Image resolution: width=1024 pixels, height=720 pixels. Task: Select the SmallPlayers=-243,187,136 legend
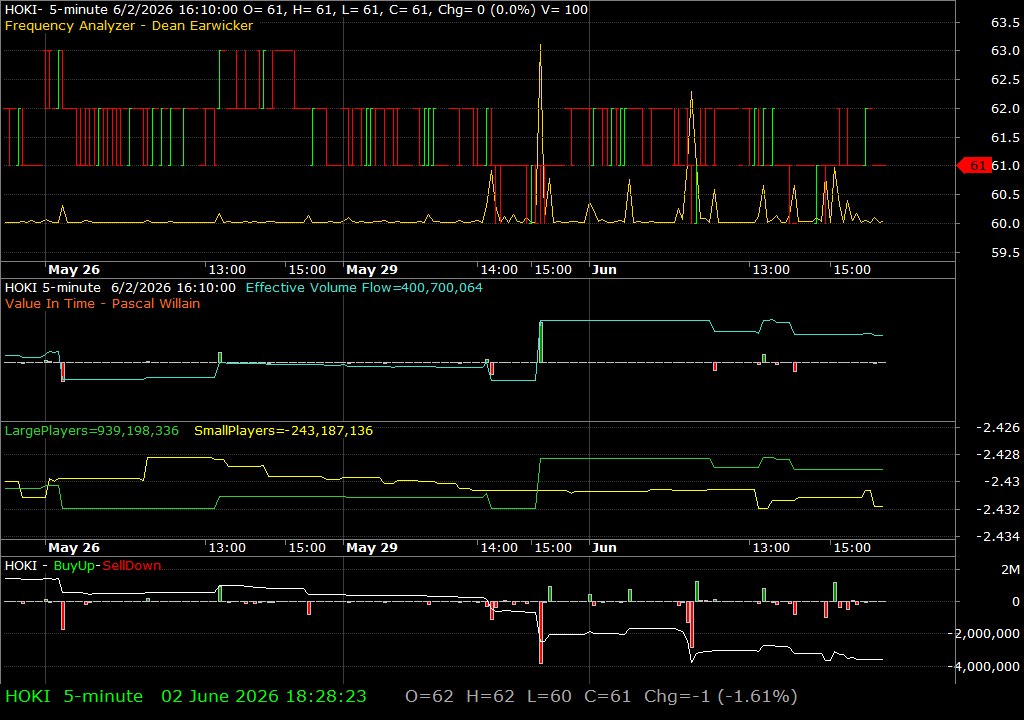point(283,431)
